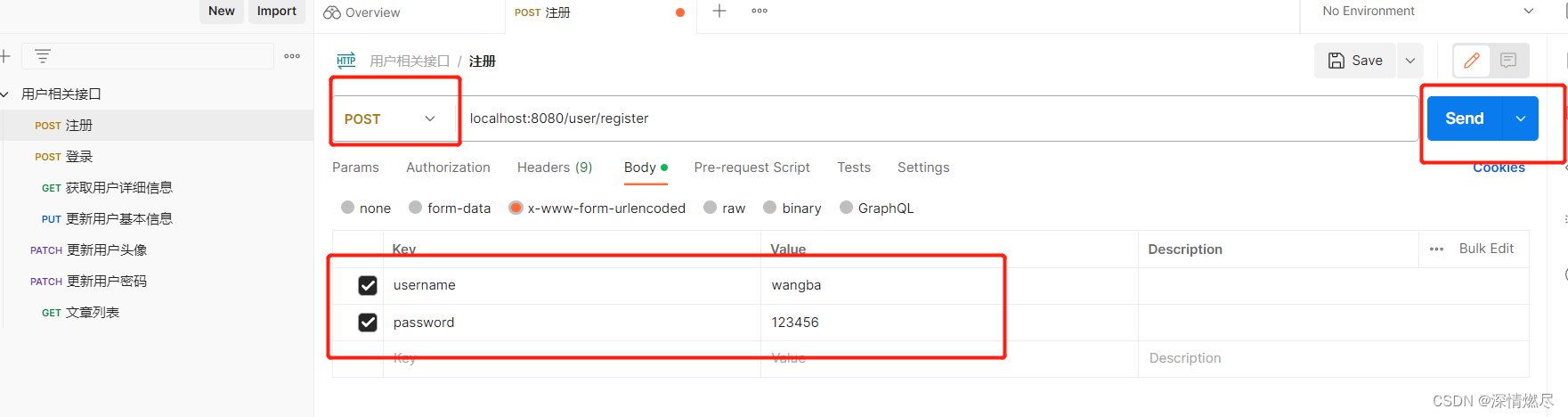Open the Cookies link
1568x417 pixels.
pyautogui.click(x=1499, y=168)
